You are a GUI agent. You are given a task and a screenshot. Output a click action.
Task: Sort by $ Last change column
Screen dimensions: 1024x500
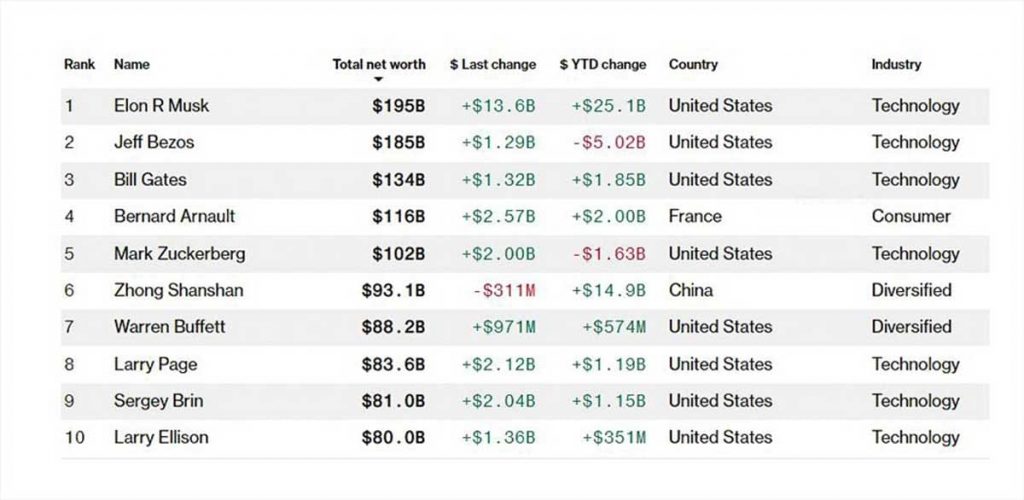coord(492,64)
